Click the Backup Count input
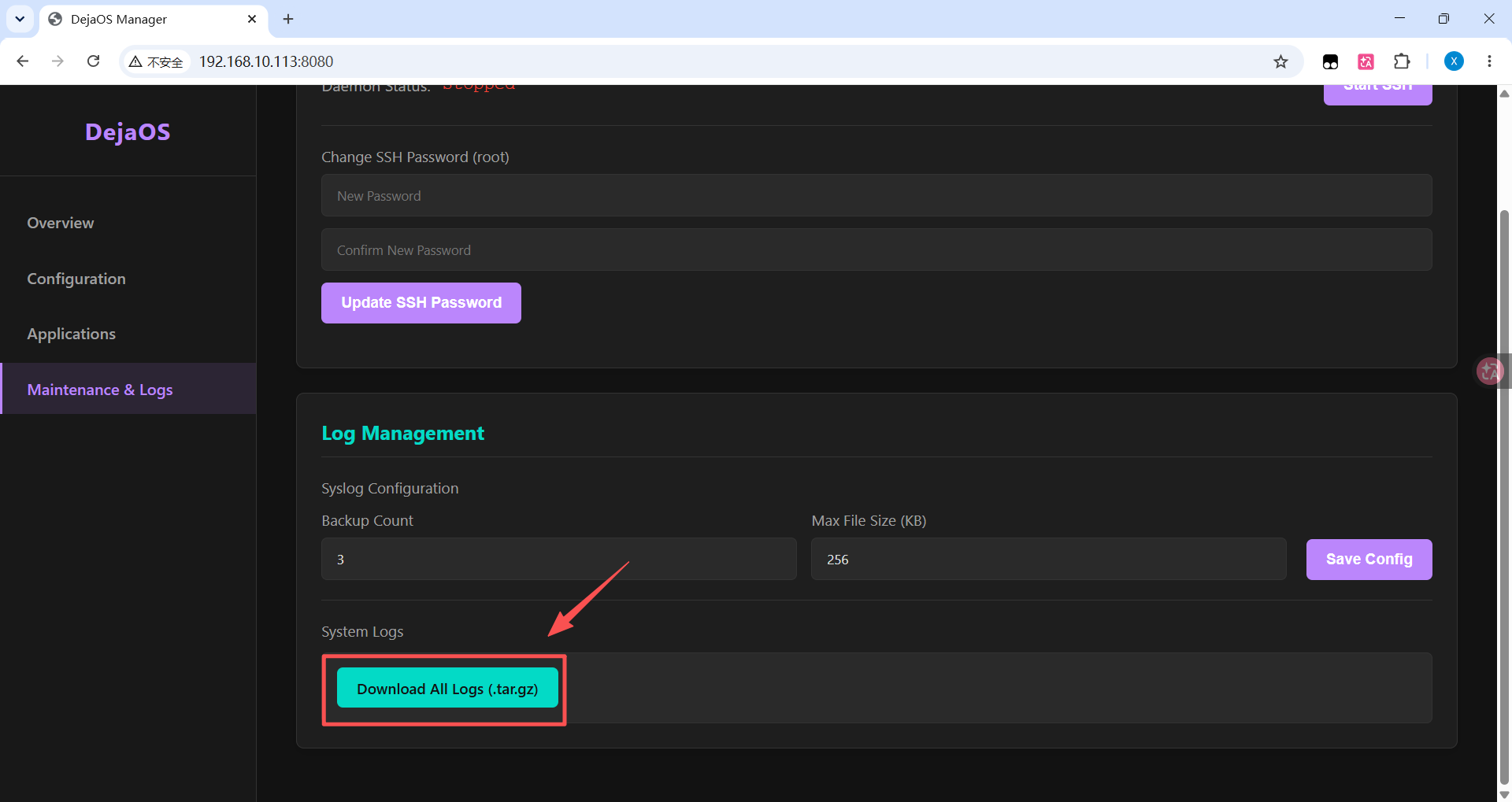The height and width of the screenshot is (802, 1512). (559, 559)
